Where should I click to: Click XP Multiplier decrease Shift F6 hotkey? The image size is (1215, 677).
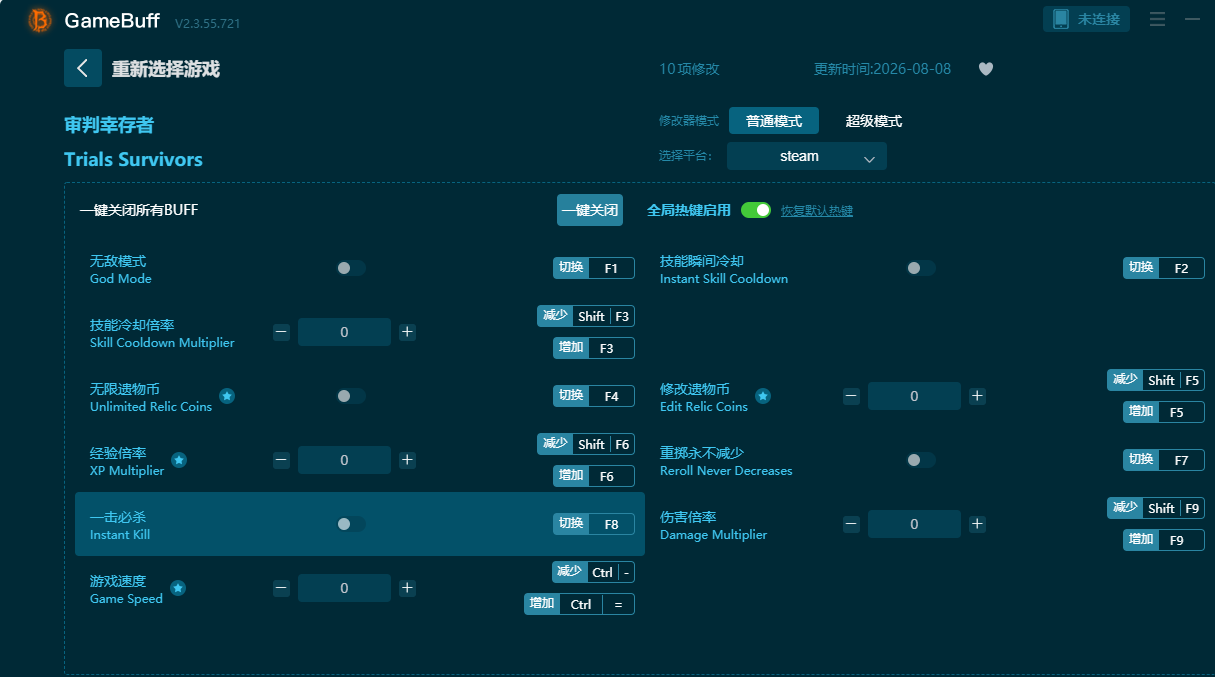(x=586, y=444)
